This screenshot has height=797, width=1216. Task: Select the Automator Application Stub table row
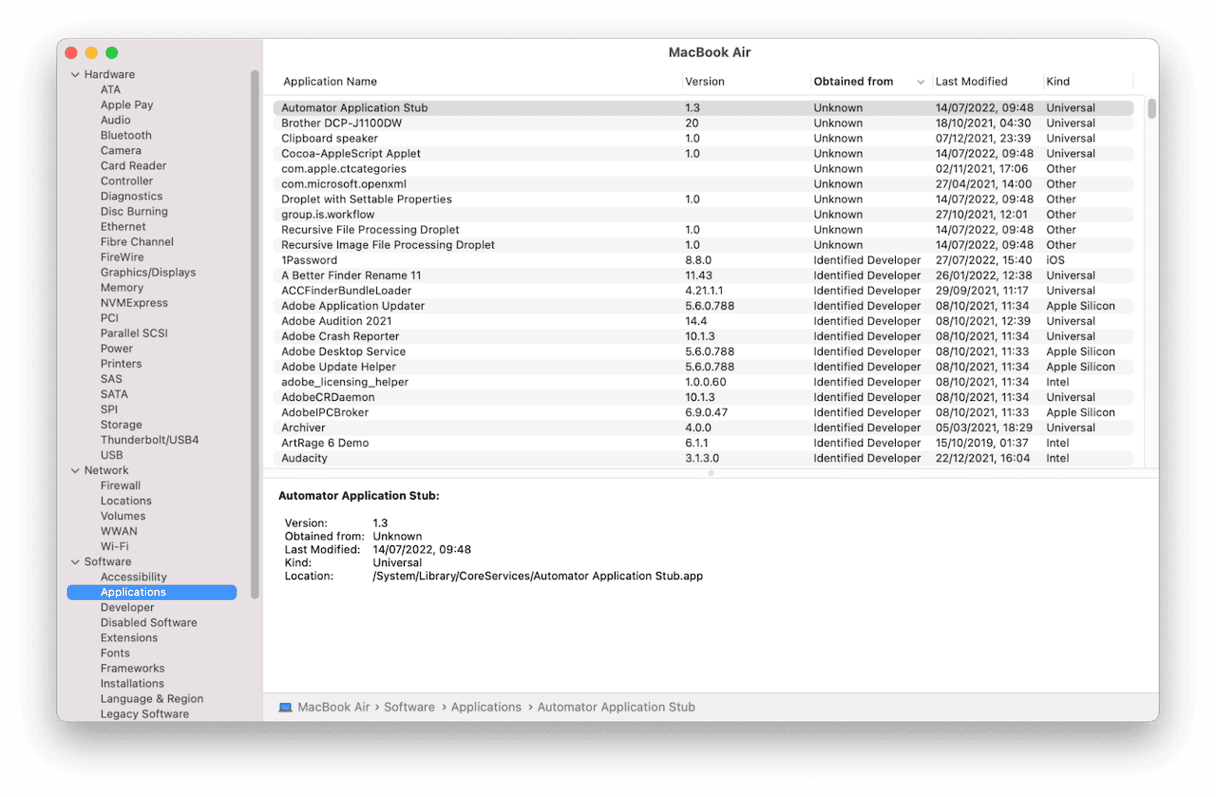(x=703, y=108)
